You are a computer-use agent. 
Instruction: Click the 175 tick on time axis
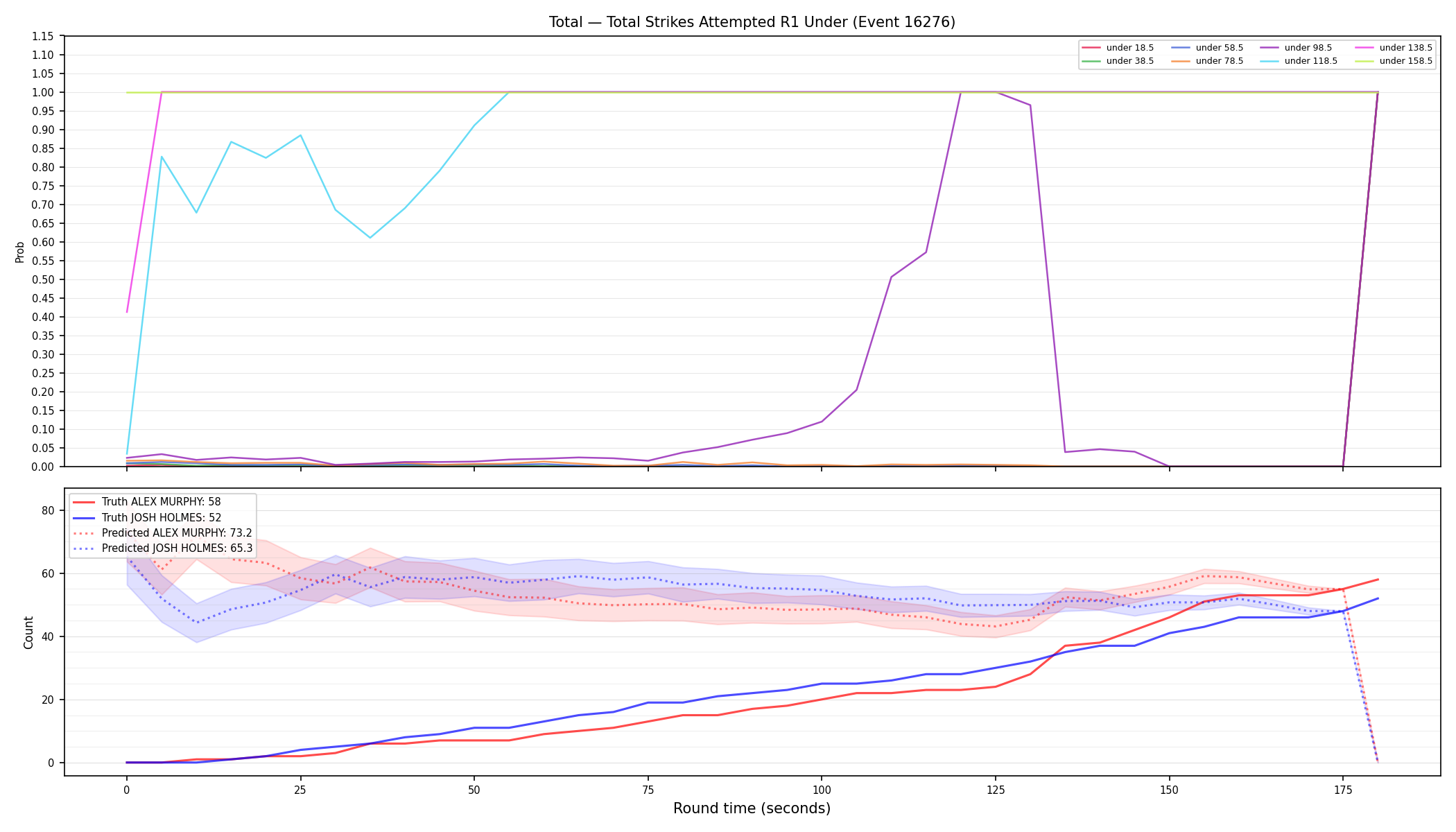1343,789
